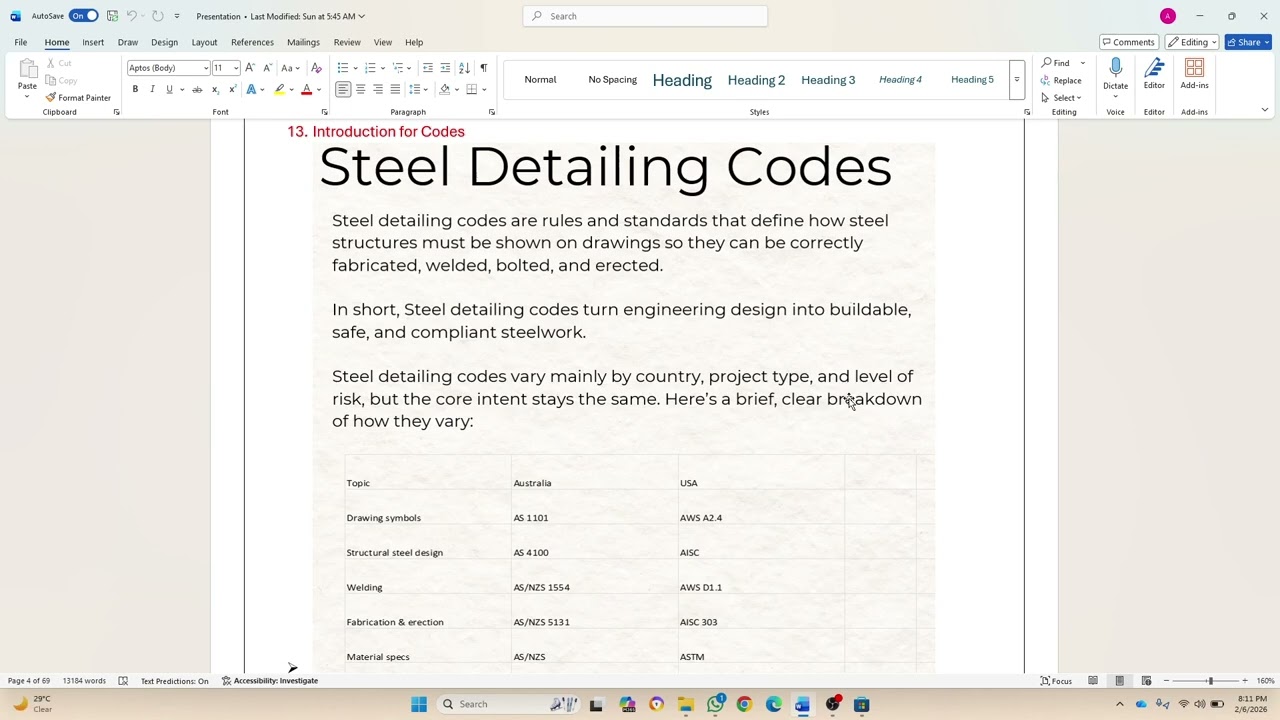
Task: Open the File menu
Action: click(20, 42)
